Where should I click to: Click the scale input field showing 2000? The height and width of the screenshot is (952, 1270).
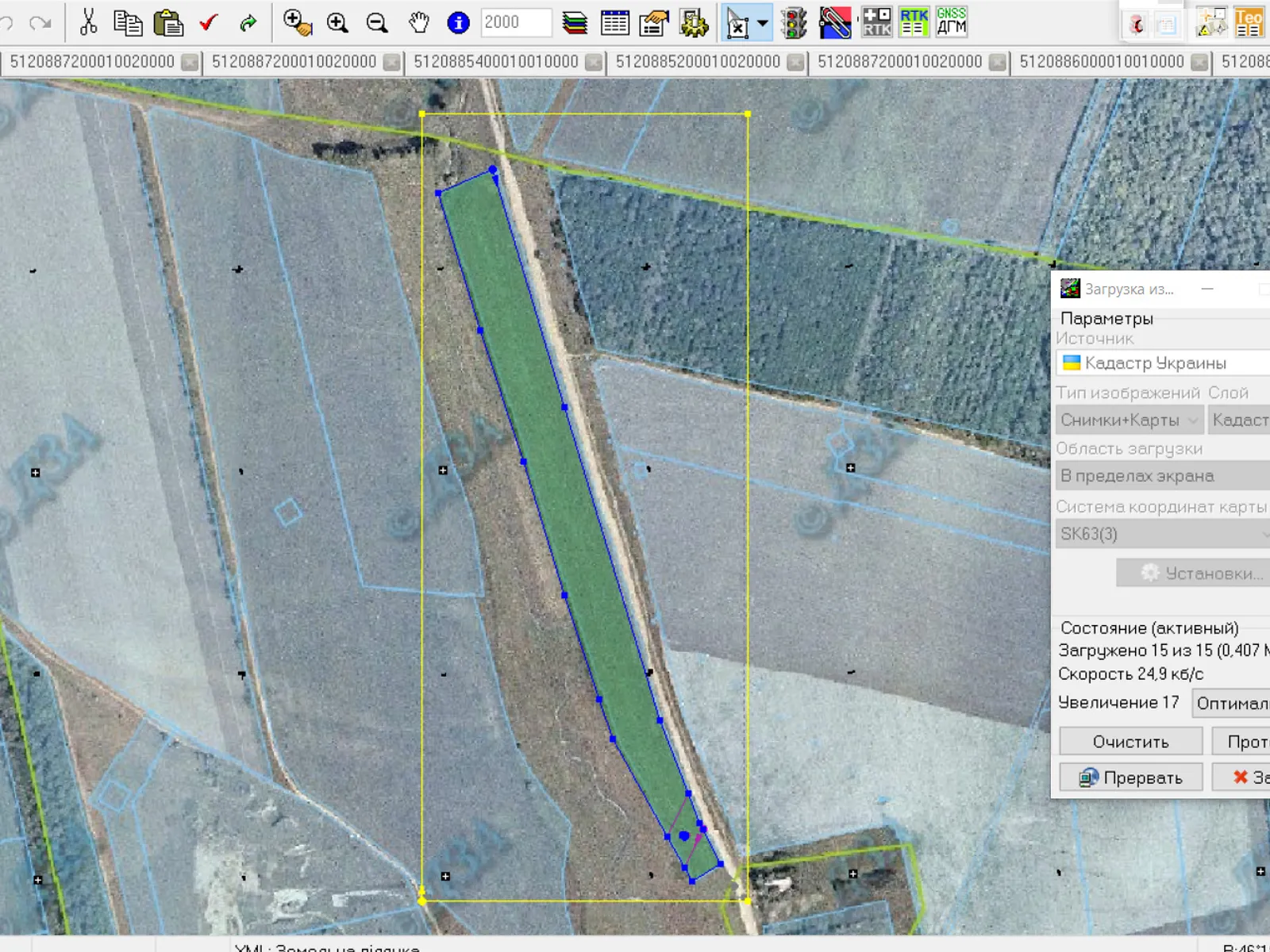click(x=515, y=22)
